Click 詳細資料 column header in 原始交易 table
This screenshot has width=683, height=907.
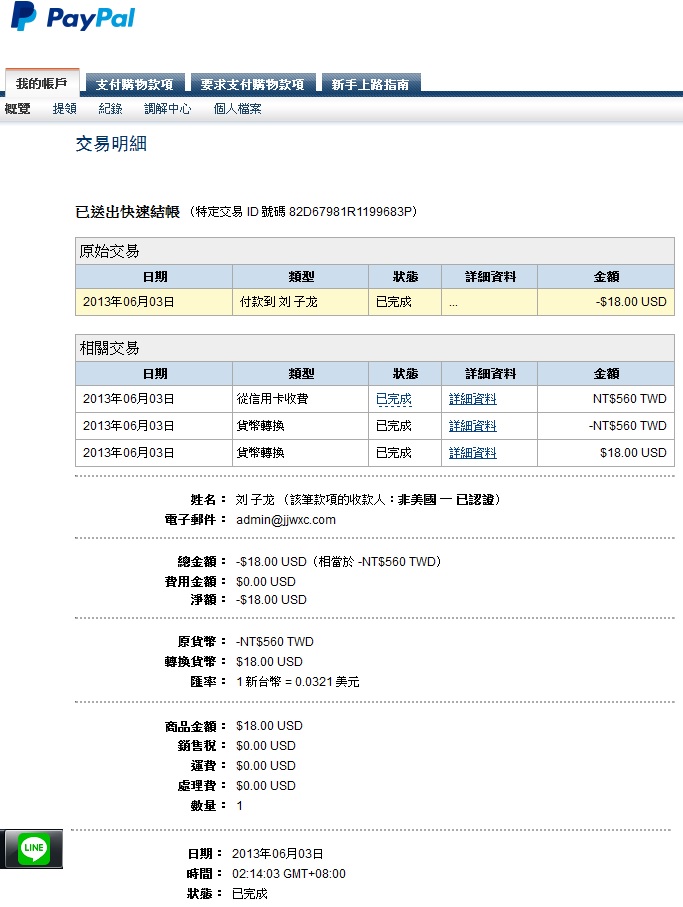pyautogui.click(x=490, y=276)
